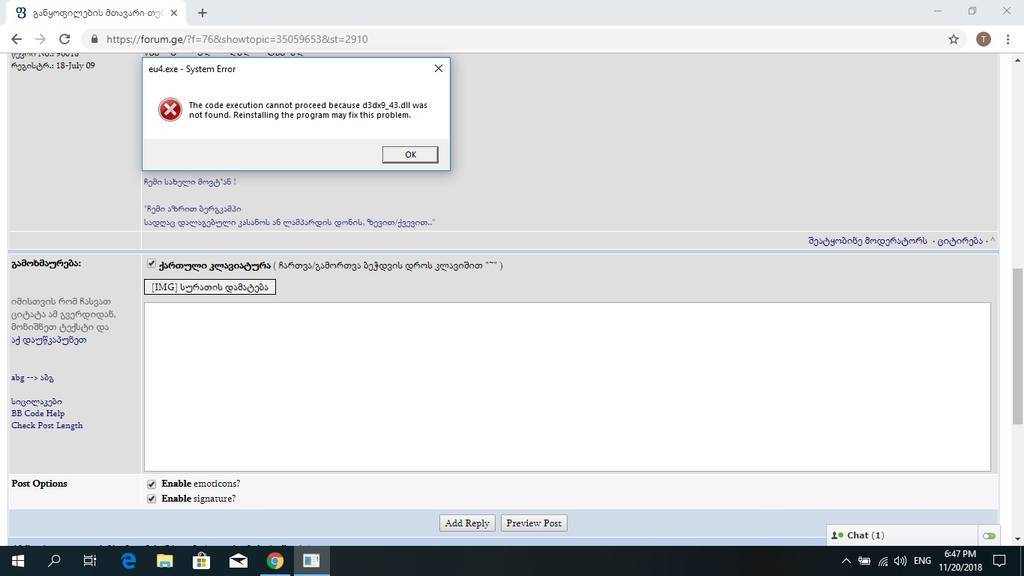The image size is (1024, 576).
Task: Reload the forum page
Action: [63, 39]
